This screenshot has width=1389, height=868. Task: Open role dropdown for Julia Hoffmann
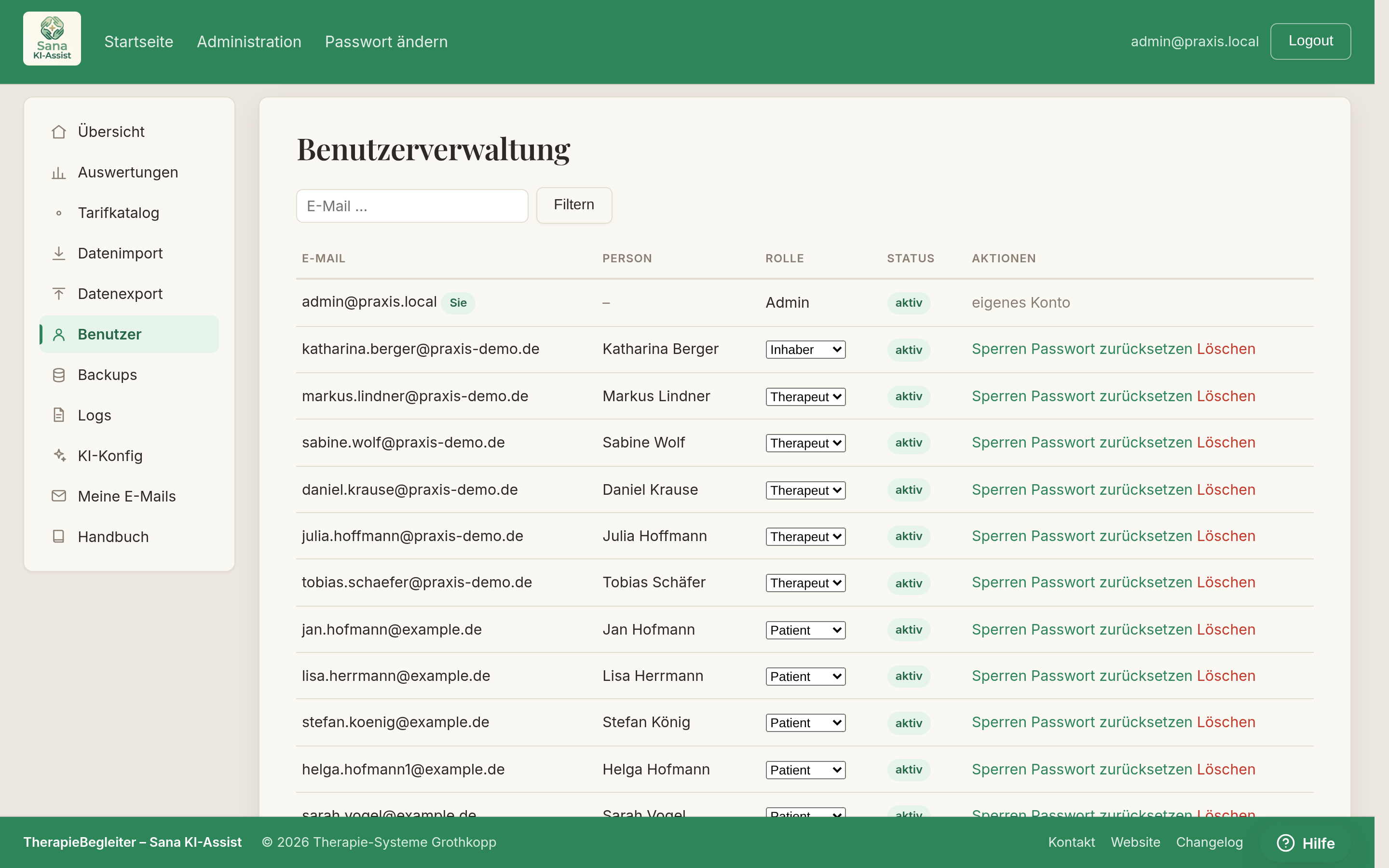click(x=805, y=537)
